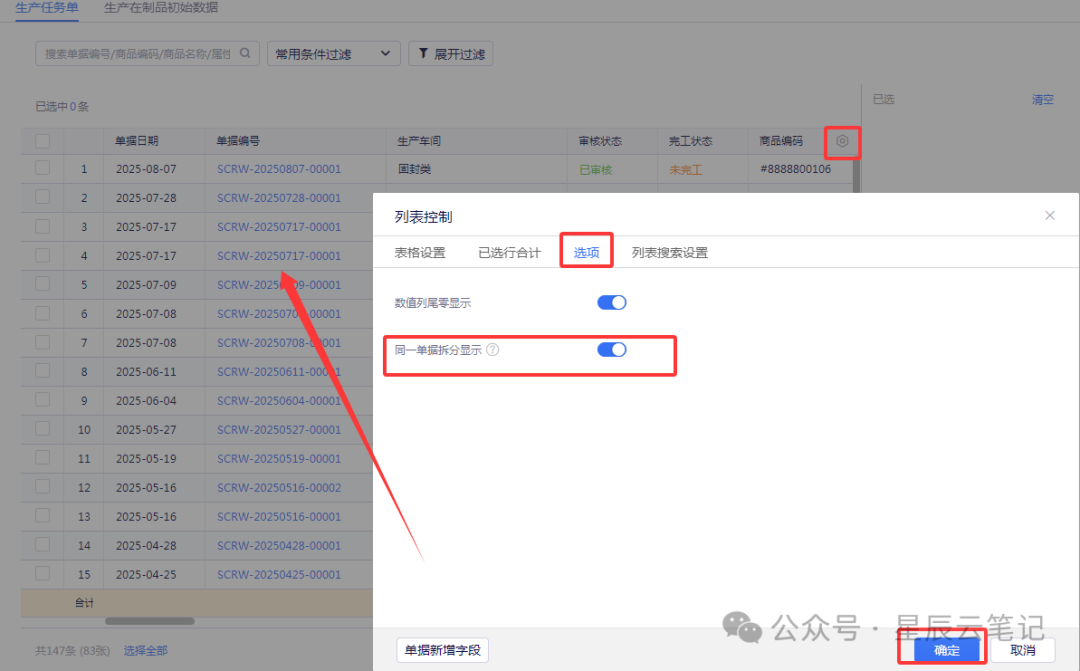This screenshot has width=1080, height=671.
Task: Click the 单据新增字段 button
Action: (x=442, y=650)
